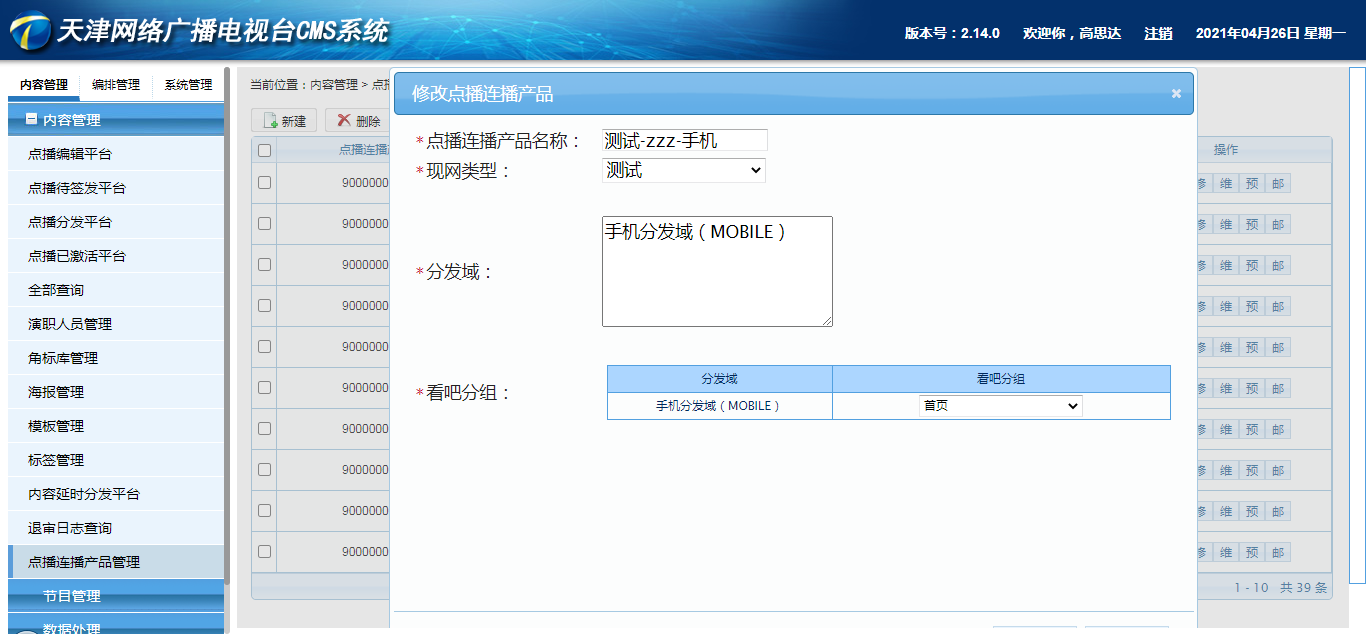Click the Tianjin TV logo icon
The height and width of the screenshot is (634, 1366).
[x=29, y=31]
